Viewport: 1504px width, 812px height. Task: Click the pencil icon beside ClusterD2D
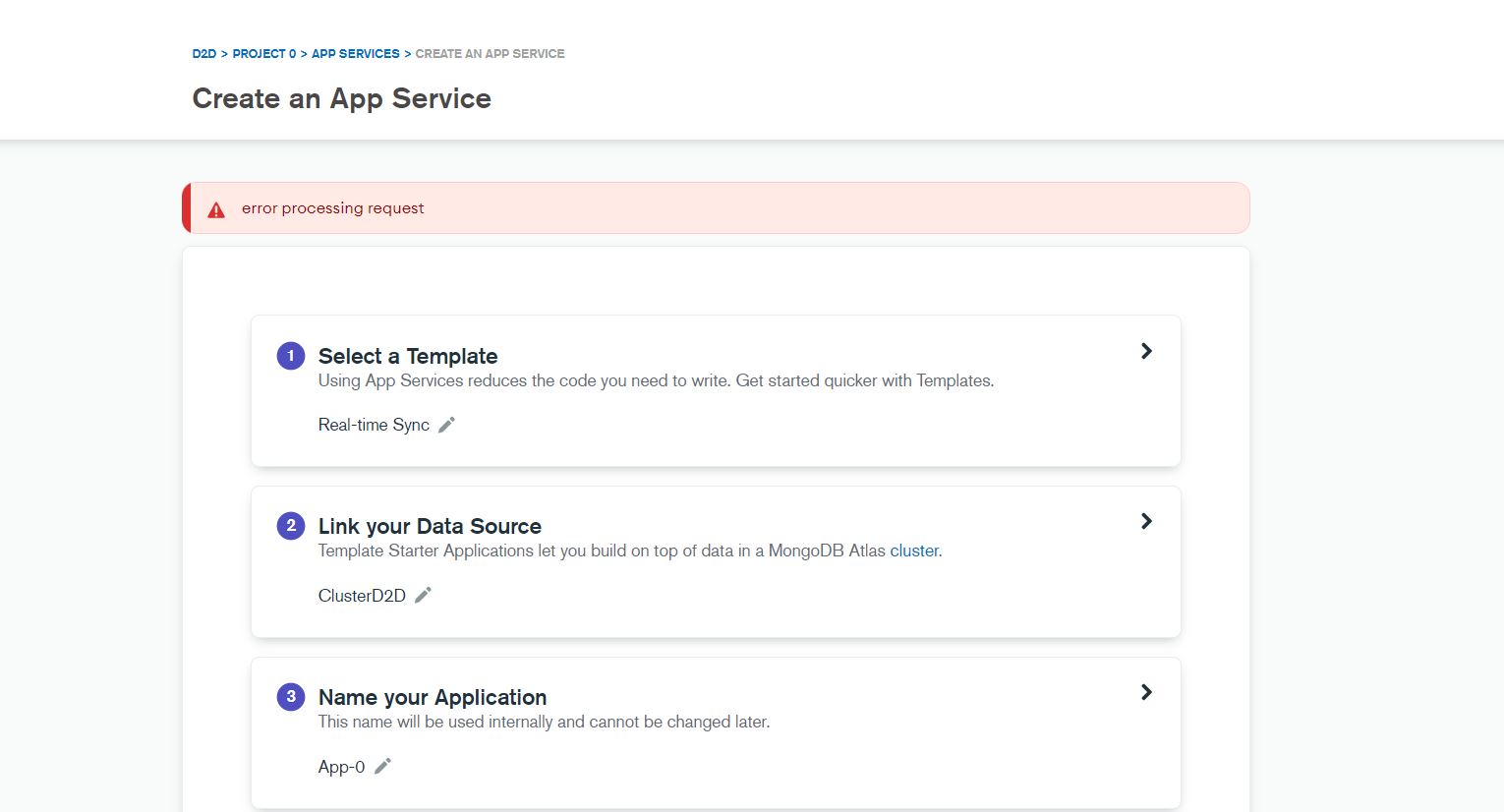[423, 596]
